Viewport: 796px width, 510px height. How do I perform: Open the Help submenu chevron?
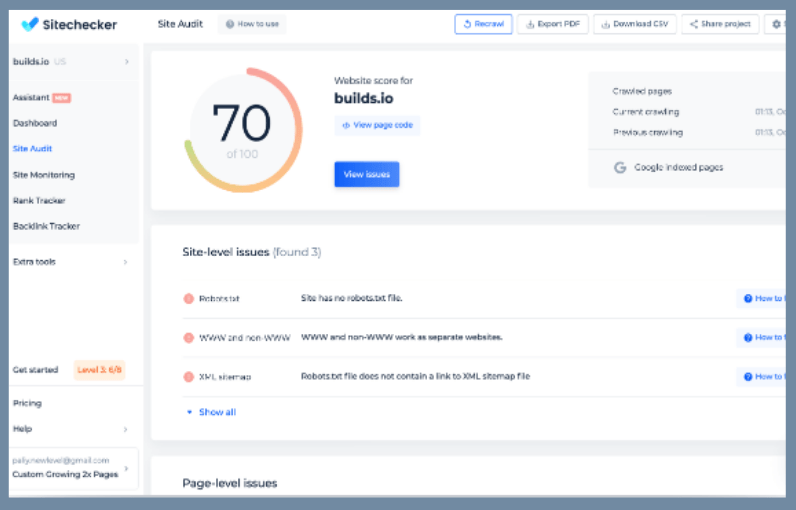point(125,429)
